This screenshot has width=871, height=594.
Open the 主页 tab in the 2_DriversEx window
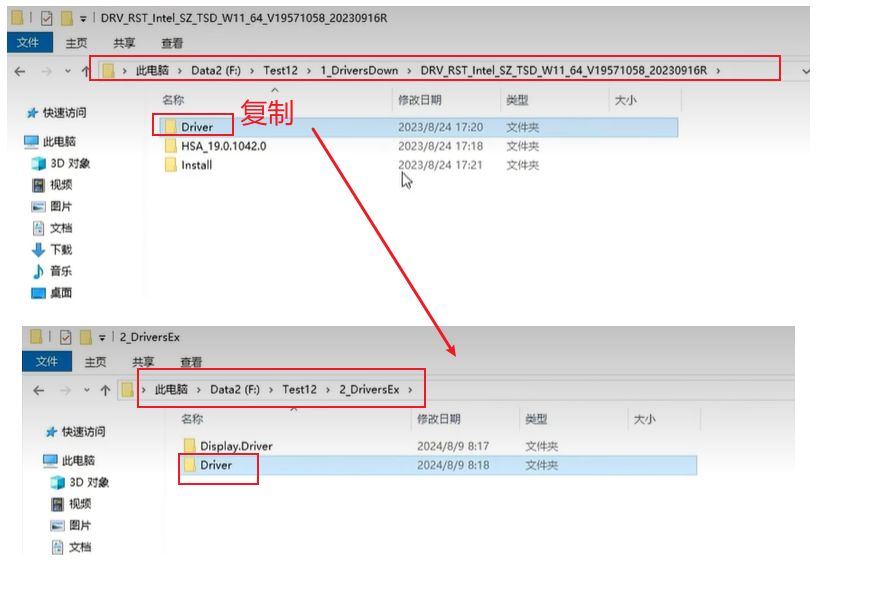[95, 362]
